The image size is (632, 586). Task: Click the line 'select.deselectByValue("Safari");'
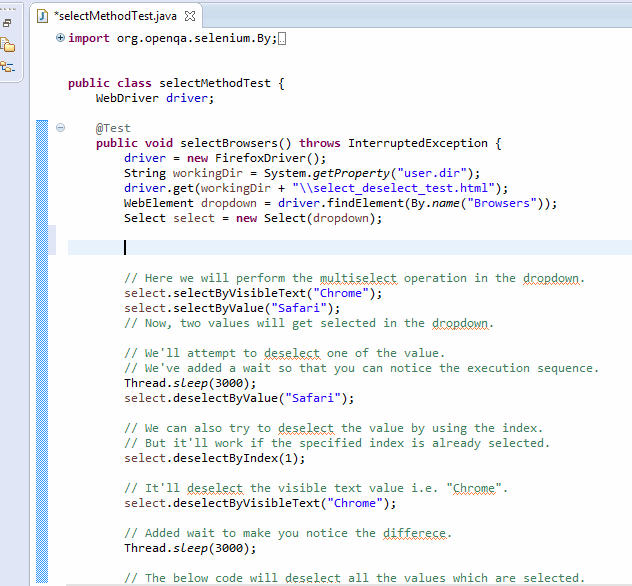click(x=239, y=398)
